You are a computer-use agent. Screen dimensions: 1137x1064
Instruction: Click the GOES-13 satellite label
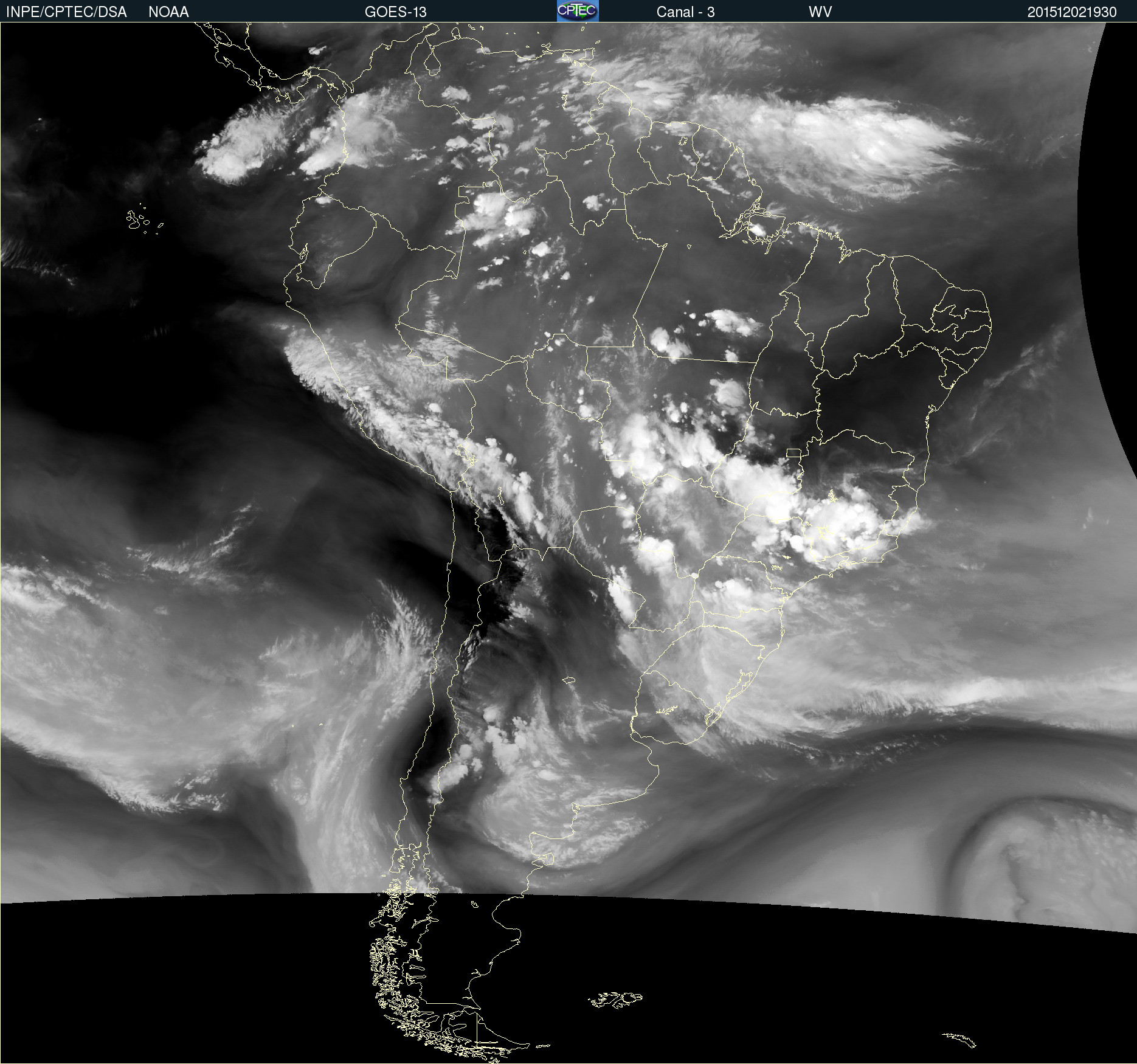(396, 12)
